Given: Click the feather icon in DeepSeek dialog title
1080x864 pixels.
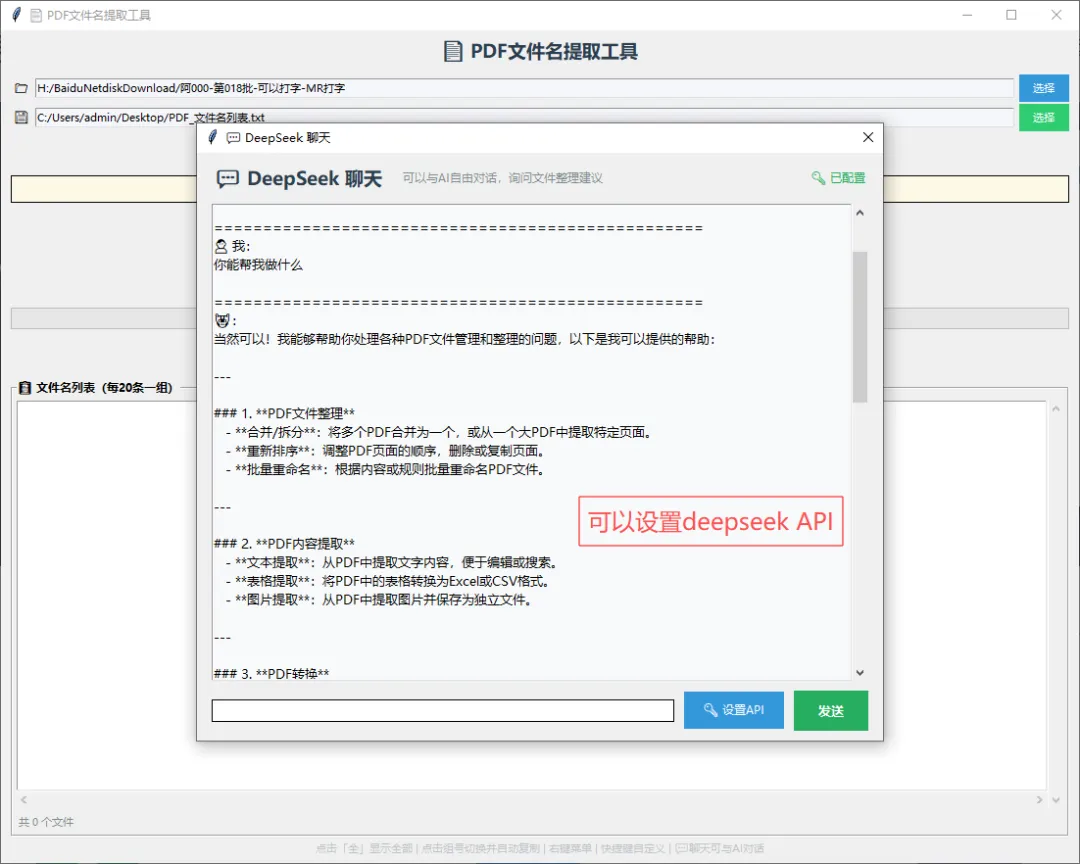Looking at the screenshot, I should click(x=212, y=137).
